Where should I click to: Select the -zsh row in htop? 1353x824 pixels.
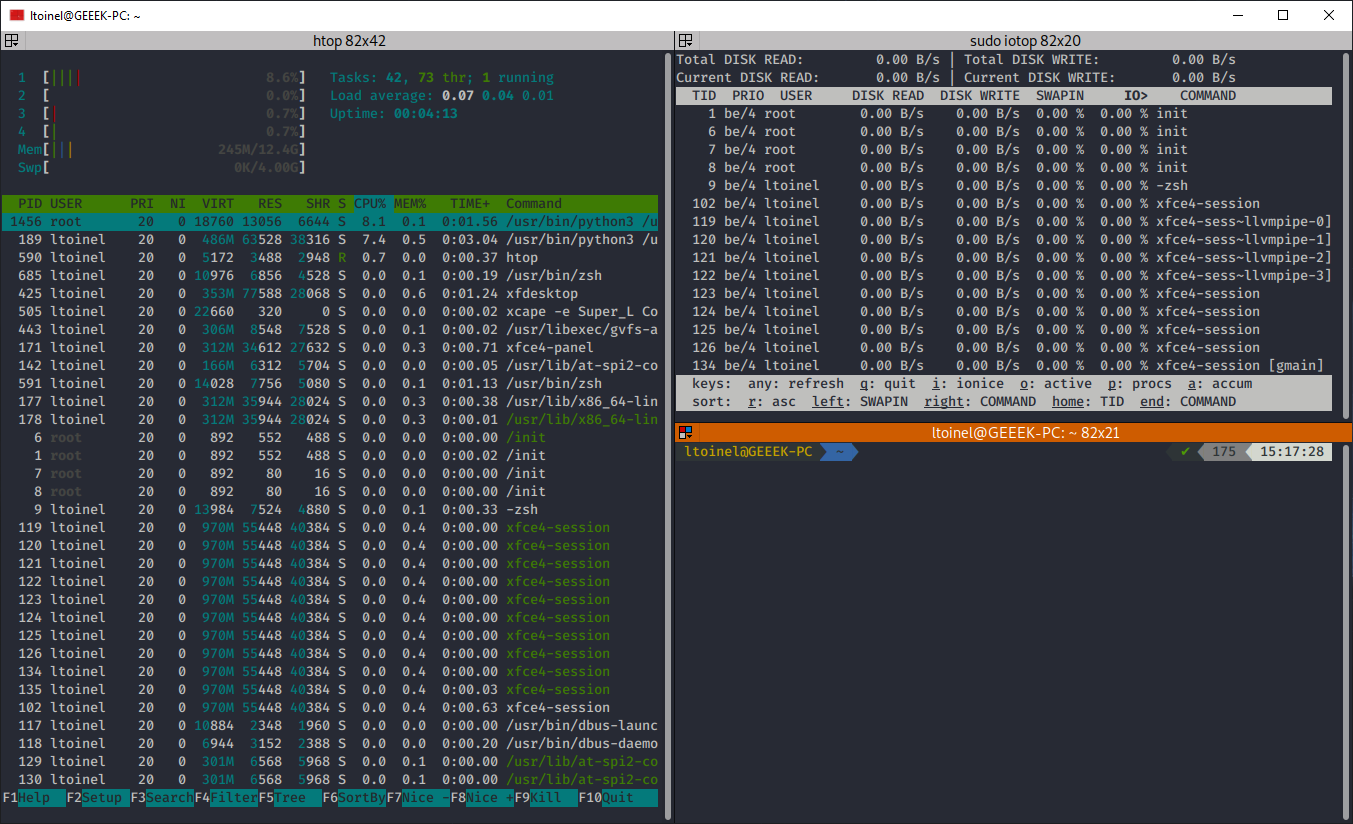330,509
